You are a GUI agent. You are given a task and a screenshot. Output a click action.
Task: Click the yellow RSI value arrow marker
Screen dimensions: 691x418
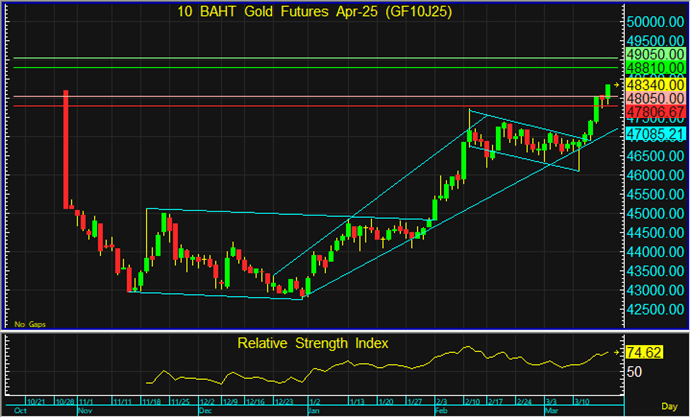click(x=618, y=353)
